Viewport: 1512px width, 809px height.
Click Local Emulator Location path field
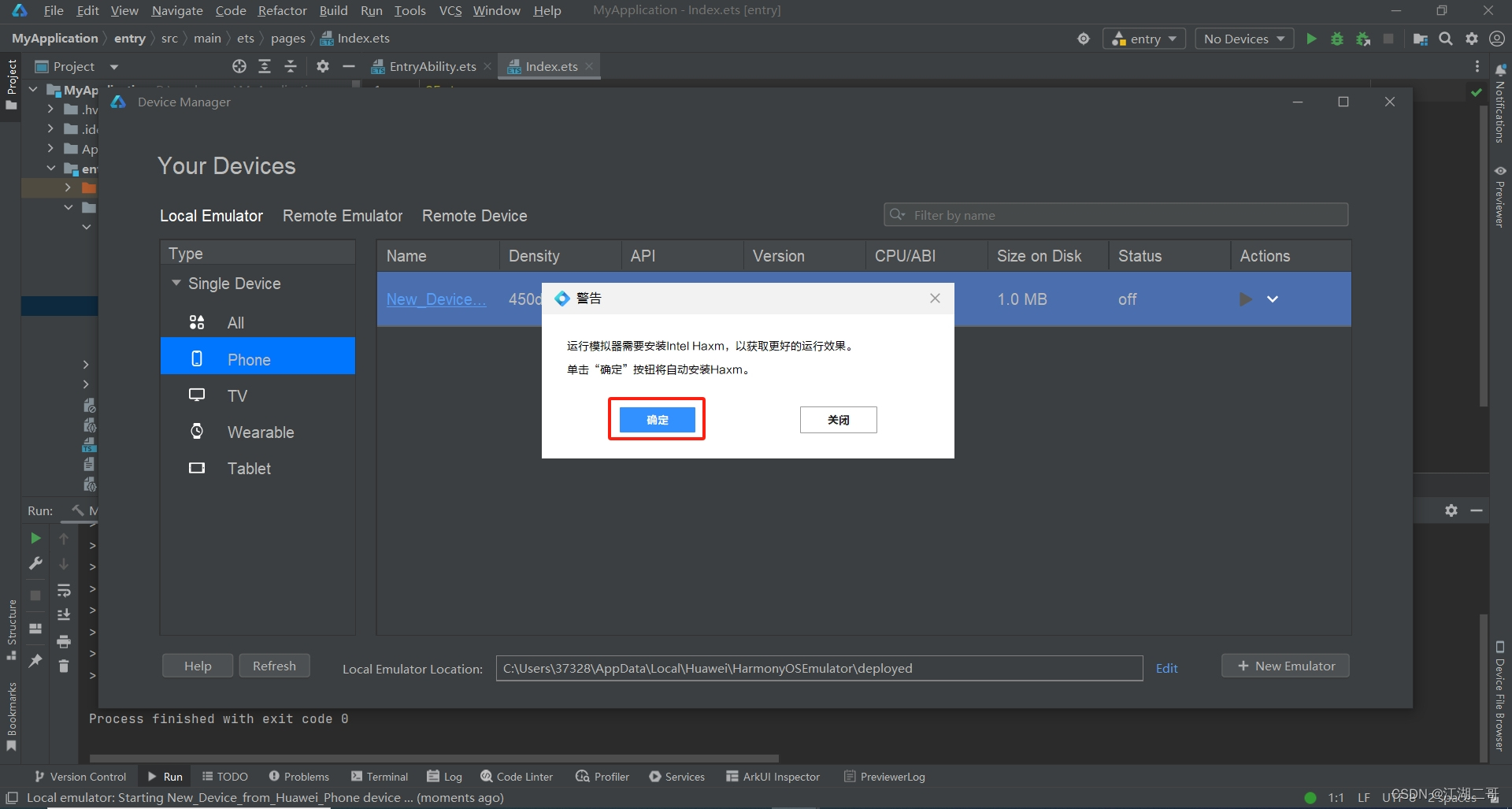[819, 668]
